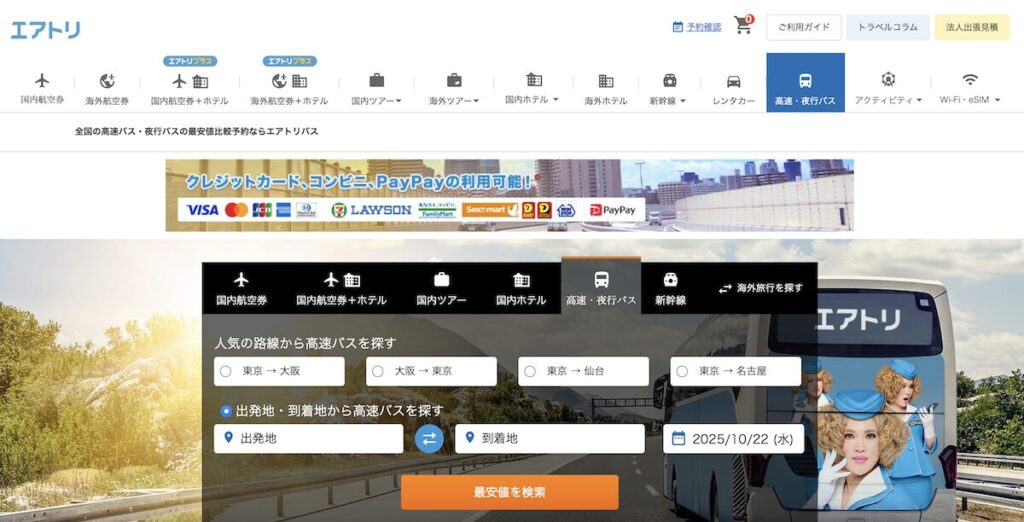
Task: Click the 海外航空券 globe icon in top navigation
Action: tap(107, 81)
